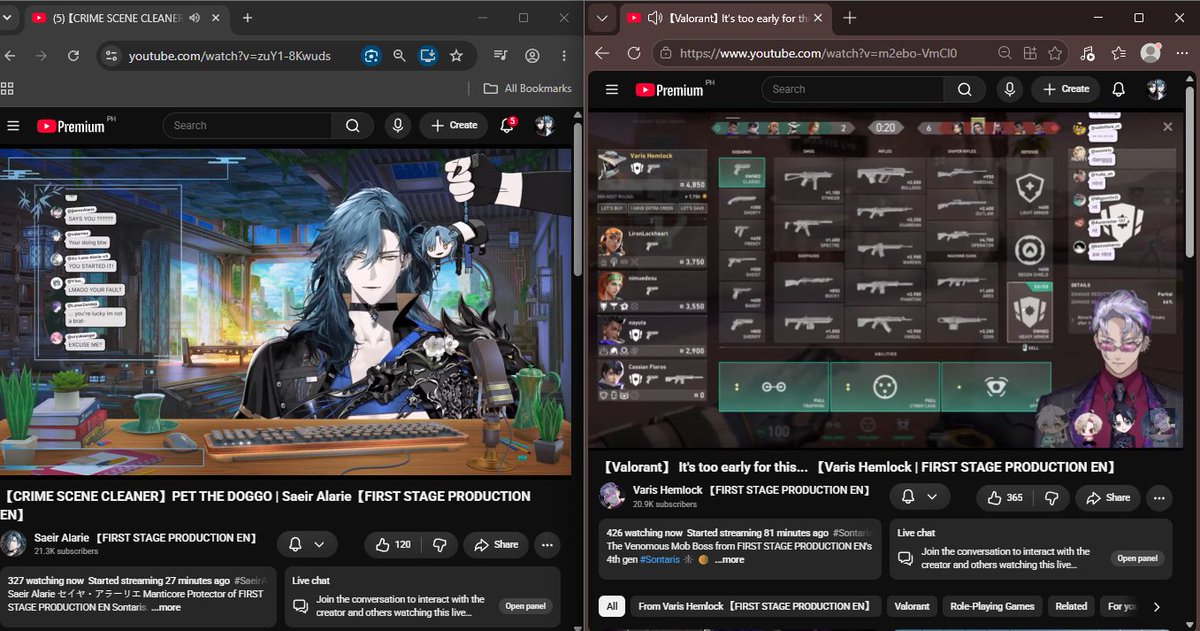This screenshot has width=1200, height=631.
Task: Click the apps grid-plus icon in Edge address bar
Action: click(1031, 53)
